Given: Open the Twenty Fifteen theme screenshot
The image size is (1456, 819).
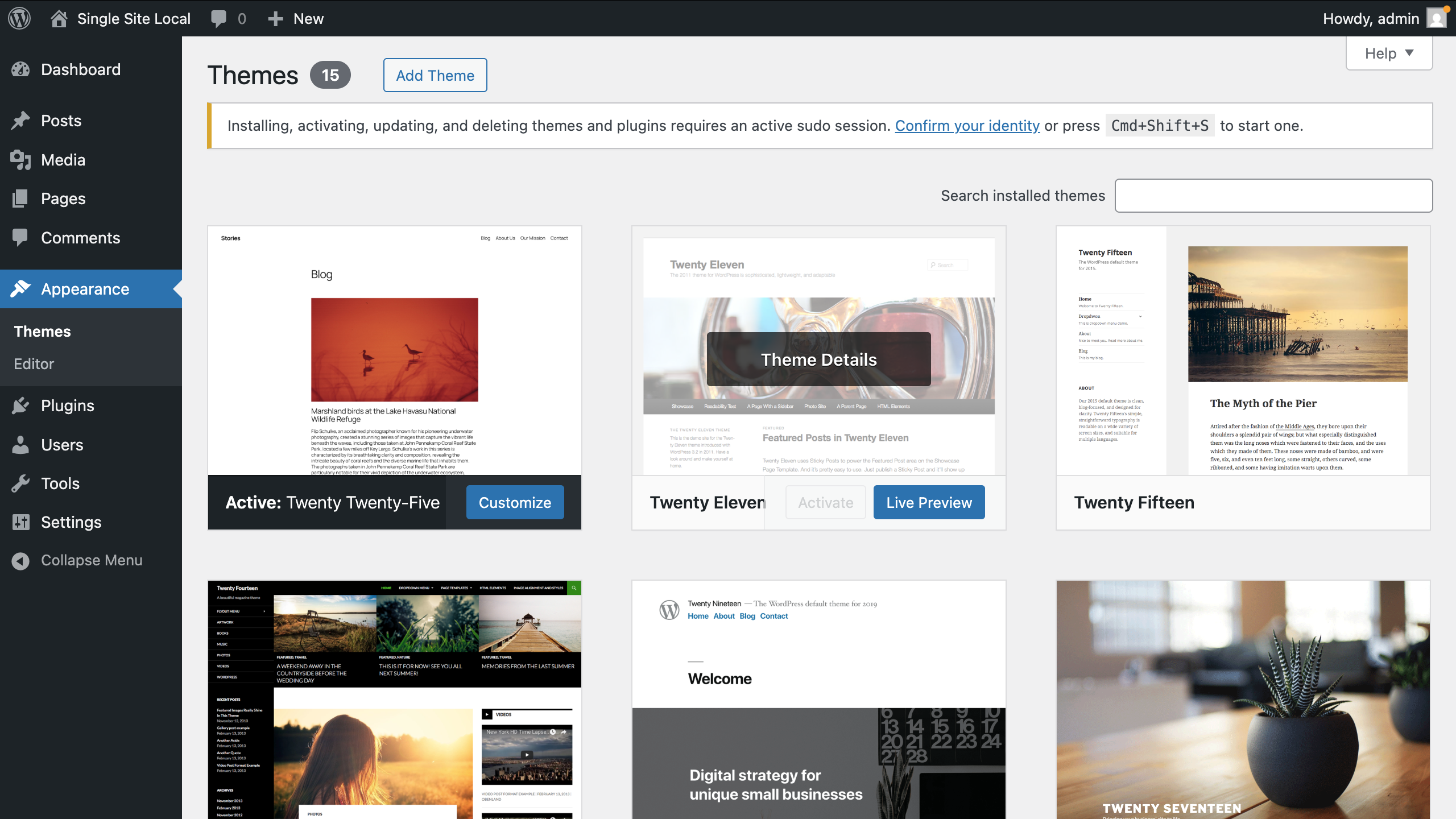Looking at the screenshot, I should [x=1243, y=351].
